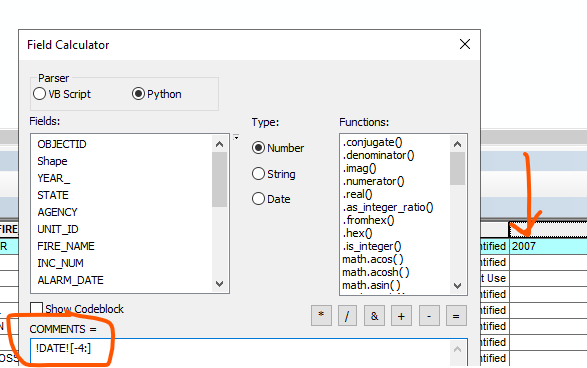
Task: Select FIRE_NAME in the Fields list
Action: (x=66, y=246)
